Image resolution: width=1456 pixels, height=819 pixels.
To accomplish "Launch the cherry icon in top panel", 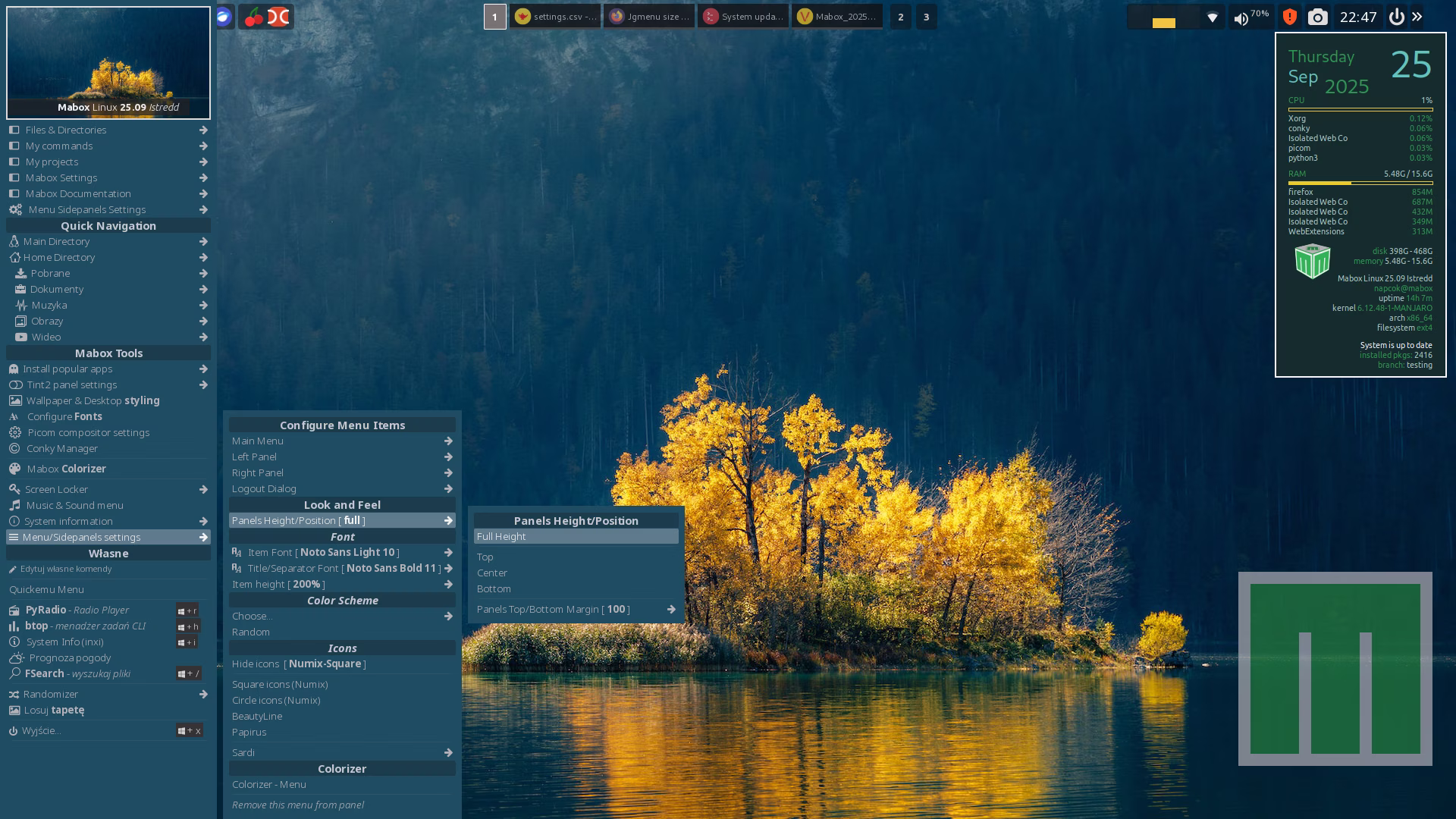I will (x=254, y=17).
